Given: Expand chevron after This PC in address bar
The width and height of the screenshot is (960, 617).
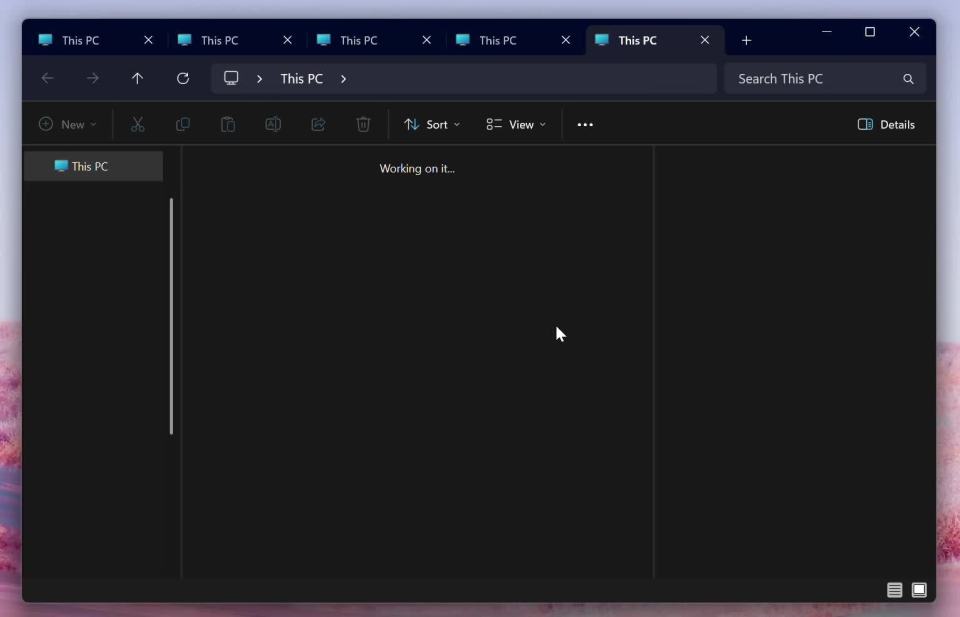Looking at the screenshot, I should [343, 79].
